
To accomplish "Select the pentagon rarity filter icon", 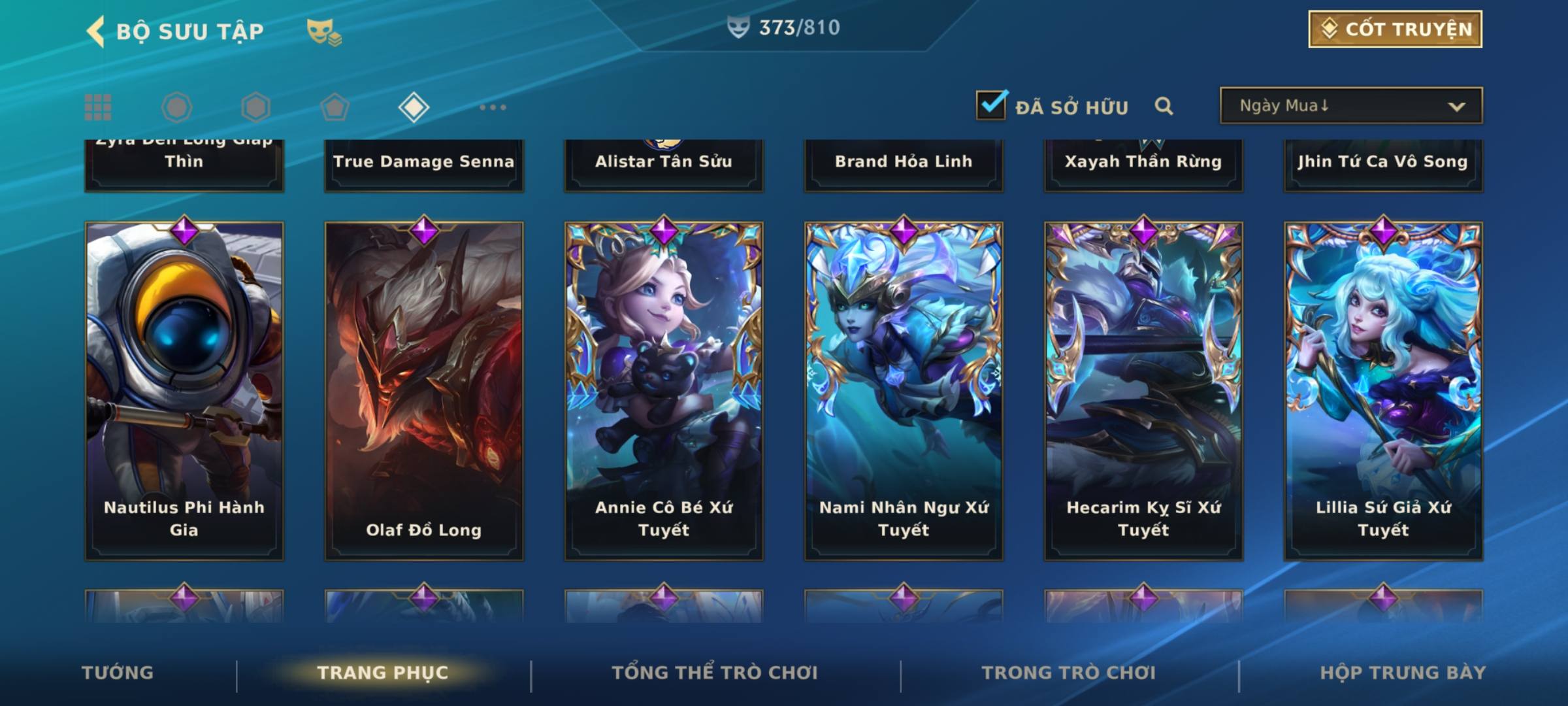I will point(335,107).
